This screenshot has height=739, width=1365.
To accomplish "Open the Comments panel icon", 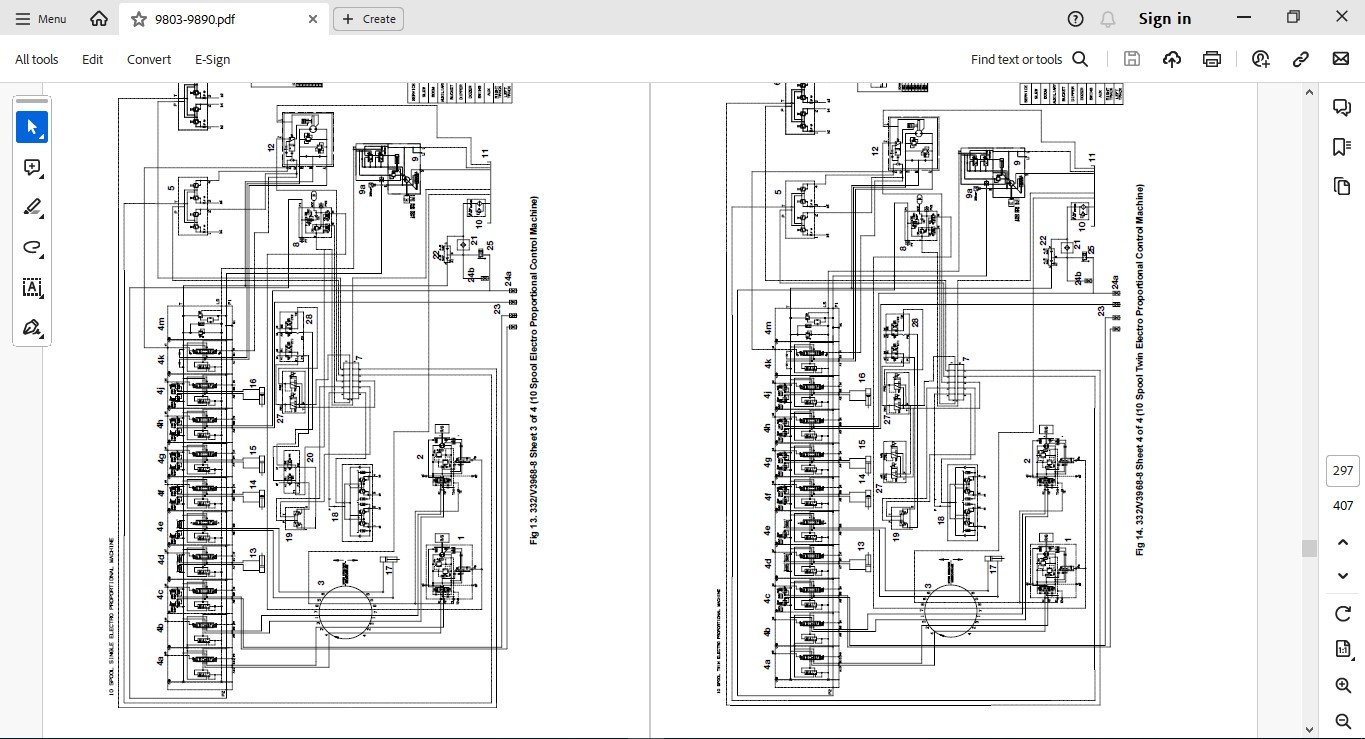I will (x=1342, y=107).
